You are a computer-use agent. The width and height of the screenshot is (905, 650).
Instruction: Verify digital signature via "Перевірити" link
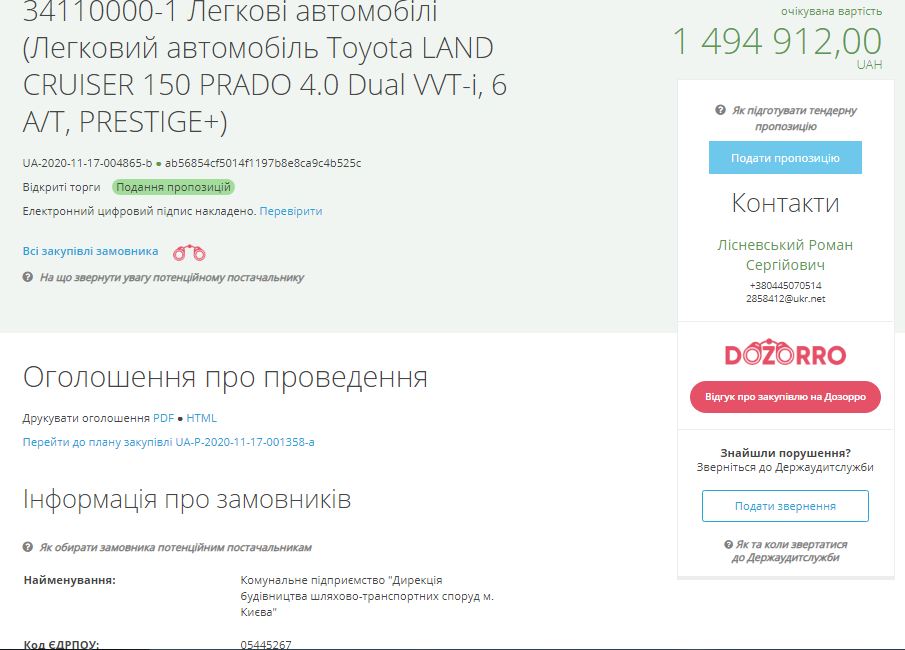point(291,211)
